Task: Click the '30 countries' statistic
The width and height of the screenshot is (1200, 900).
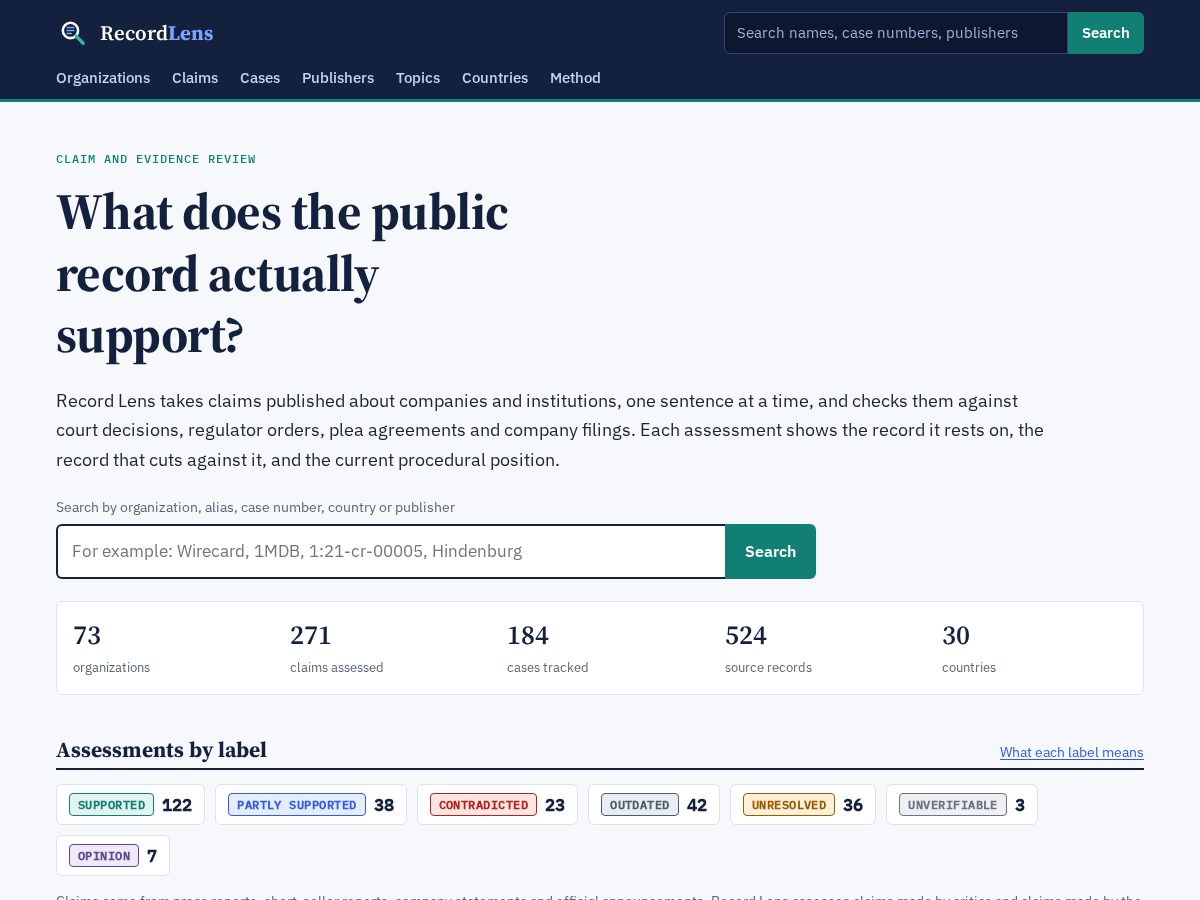Action: 969,648
